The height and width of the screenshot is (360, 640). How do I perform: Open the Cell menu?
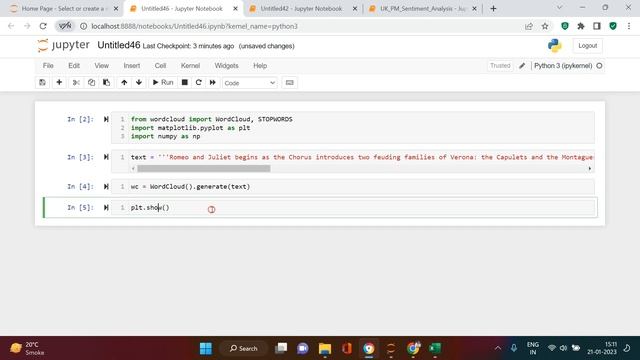pyautogui.click(x=160, y=66)
